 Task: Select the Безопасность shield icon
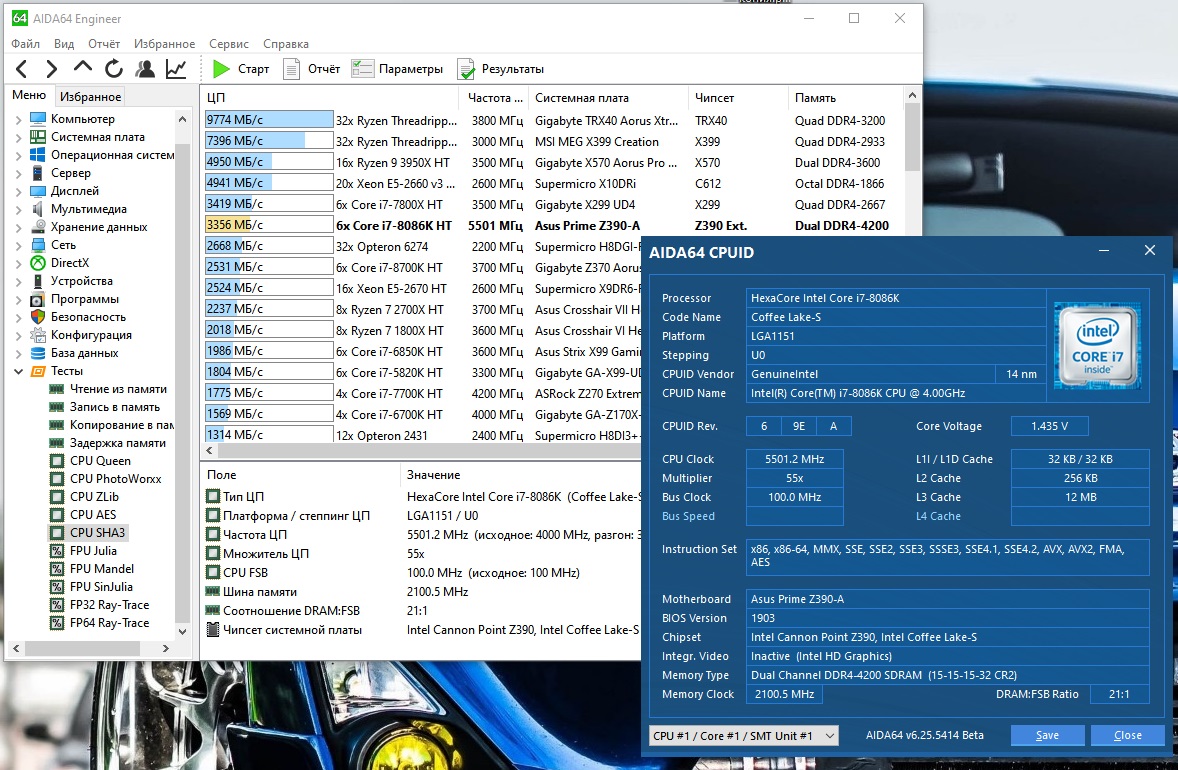[38, 317]
